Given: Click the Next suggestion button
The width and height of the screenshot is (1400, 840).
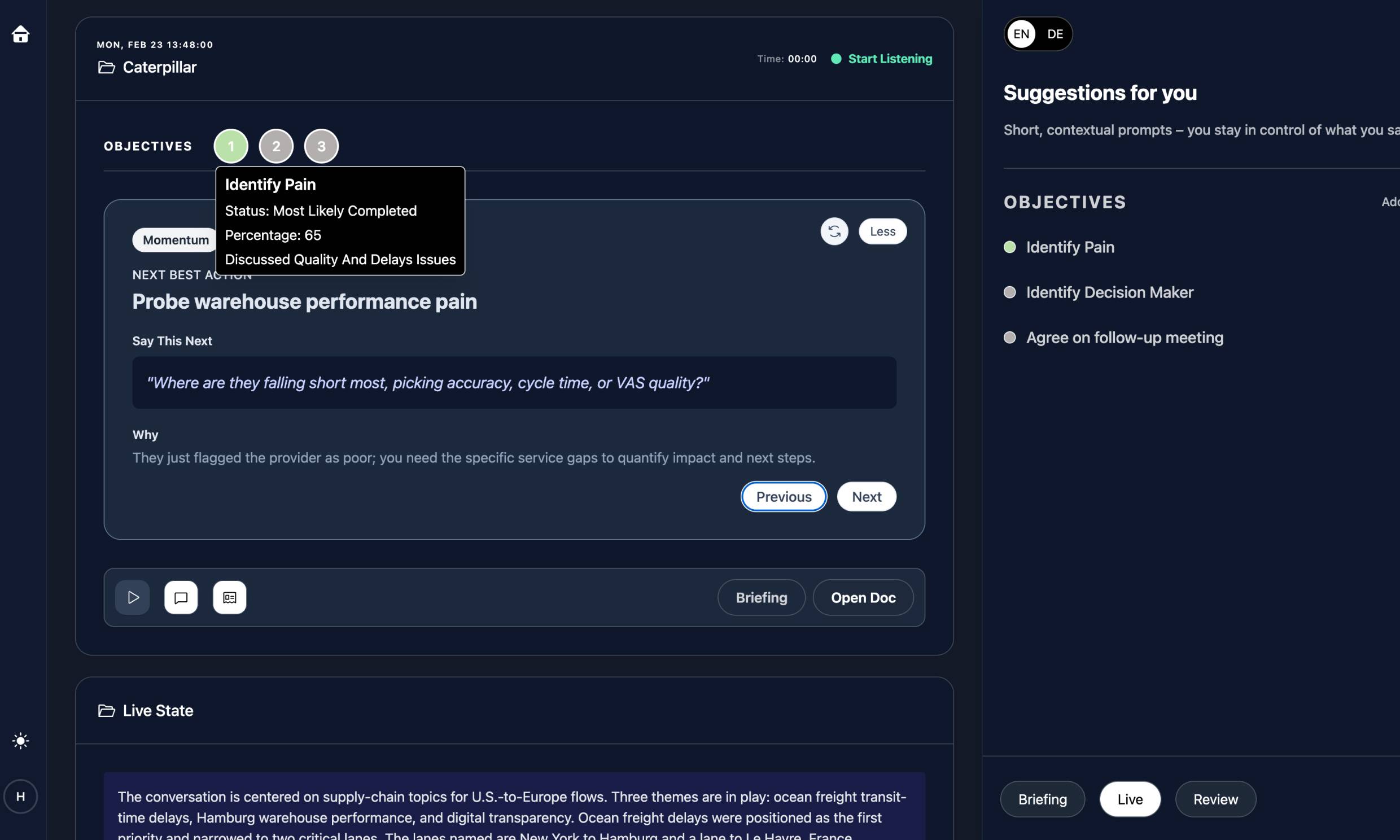Looking at the screenshot, I should coord(867,496).
